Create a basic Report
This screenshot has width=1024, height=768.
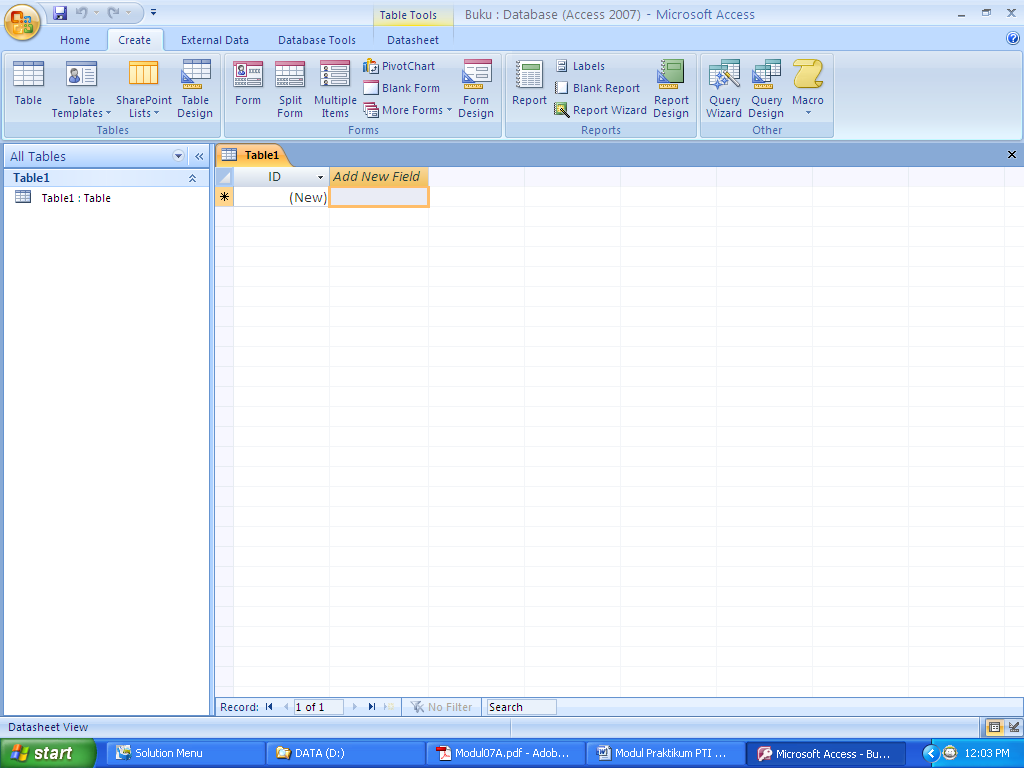(529, 83)
